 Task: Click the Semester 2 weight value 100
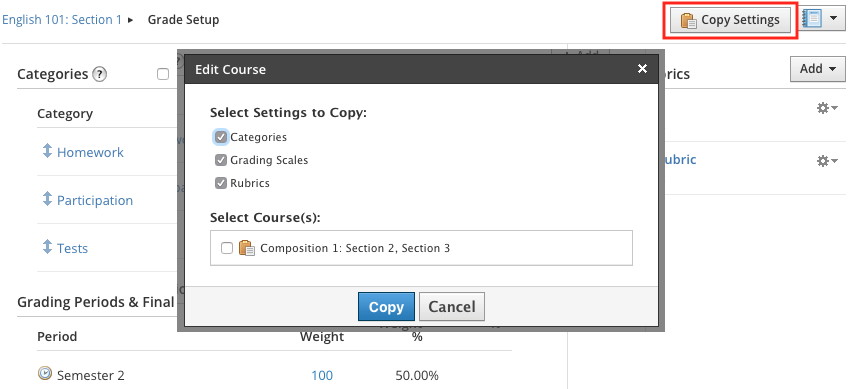pos(322,375)
